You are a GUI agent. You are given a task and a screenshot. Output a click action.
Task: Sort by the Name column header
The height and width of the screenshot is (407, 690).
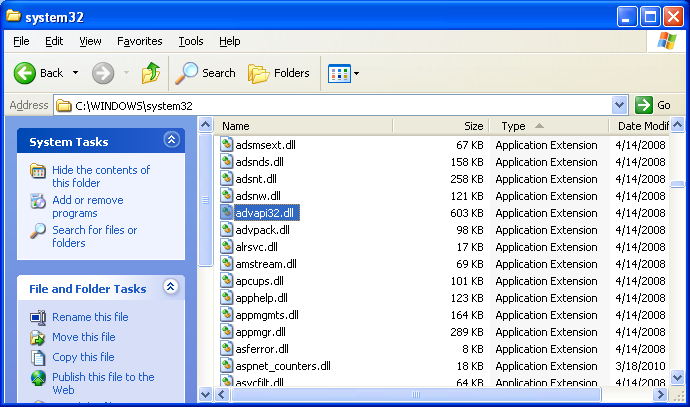click(x=304, y=126)
